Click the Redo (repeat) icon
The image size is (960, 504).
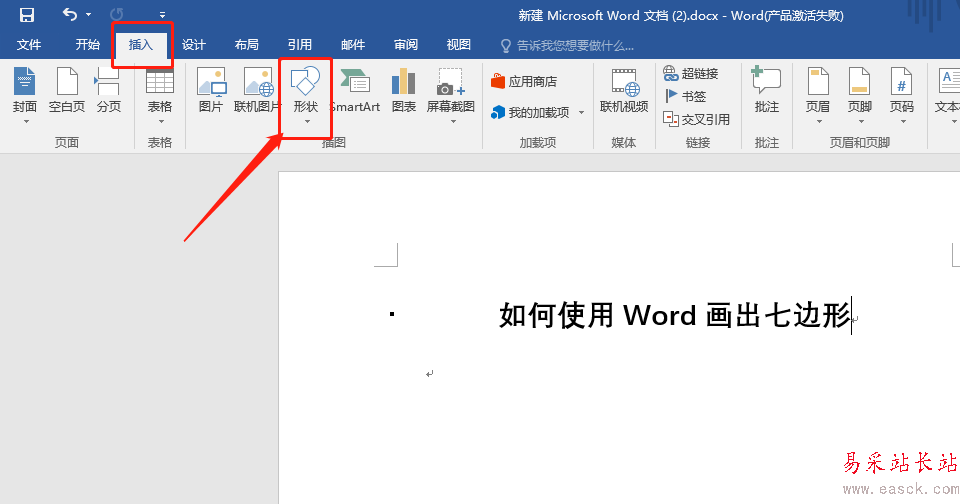[x=116, y=14]
